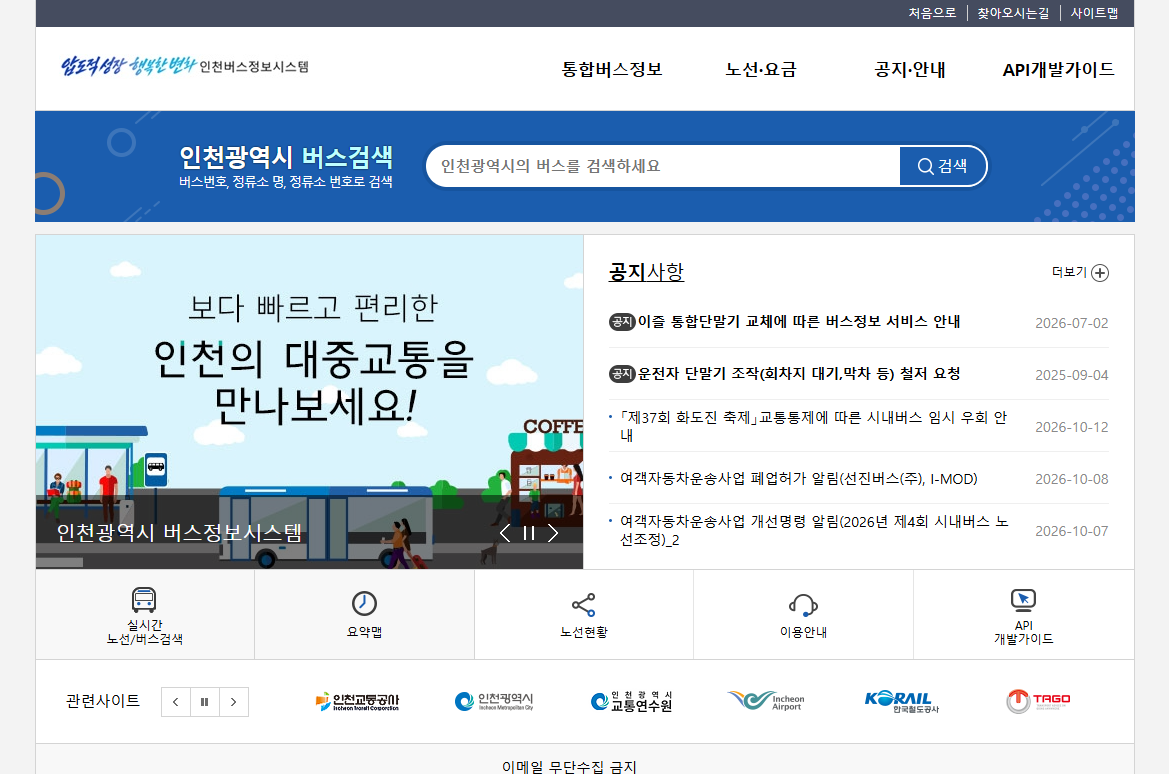The width and height of the screenshot is (1169, 774).
Task: Click the date 2026-07-02
Action: coord(1071,323)
